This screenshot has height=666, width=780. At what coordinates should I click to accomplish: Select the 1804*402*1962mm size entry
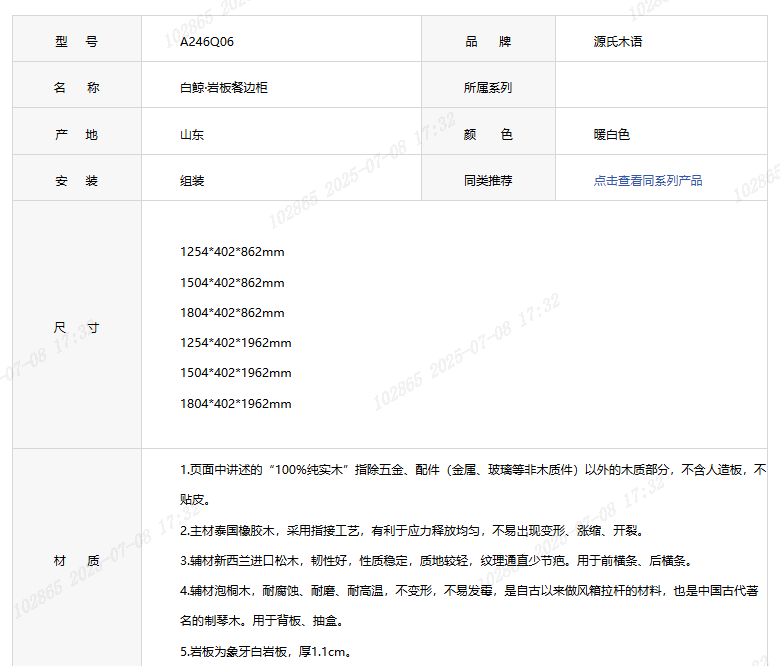coord(235,404)
